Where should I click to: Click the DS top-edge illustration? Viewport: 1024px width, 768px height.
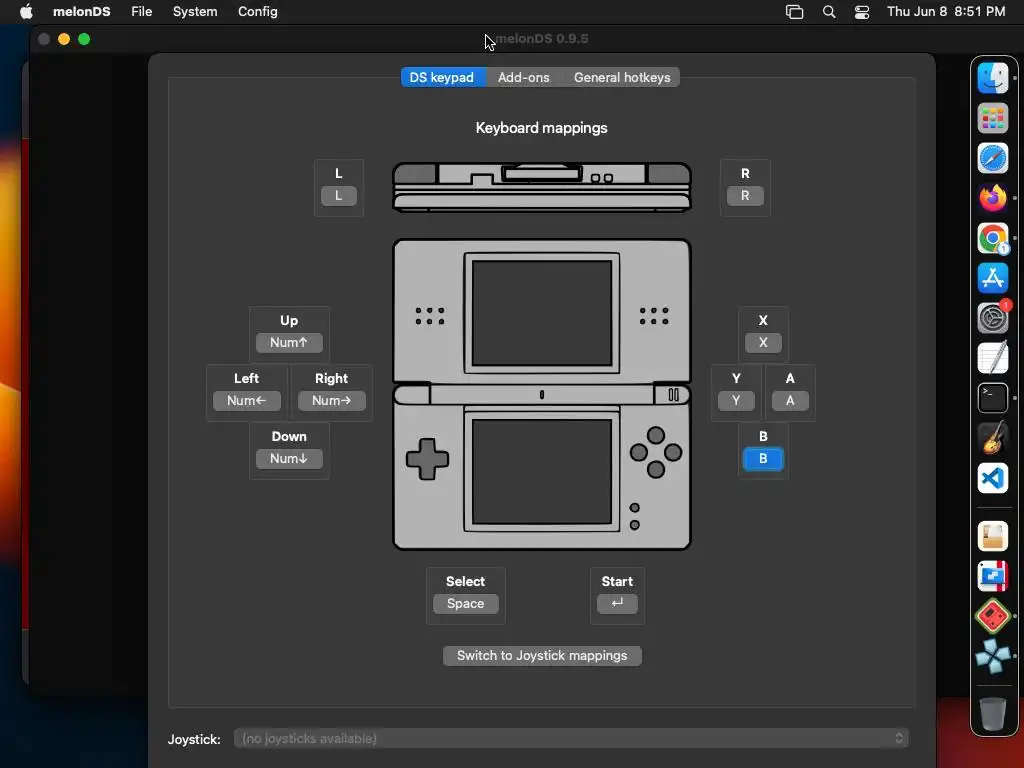click(541, 187)
